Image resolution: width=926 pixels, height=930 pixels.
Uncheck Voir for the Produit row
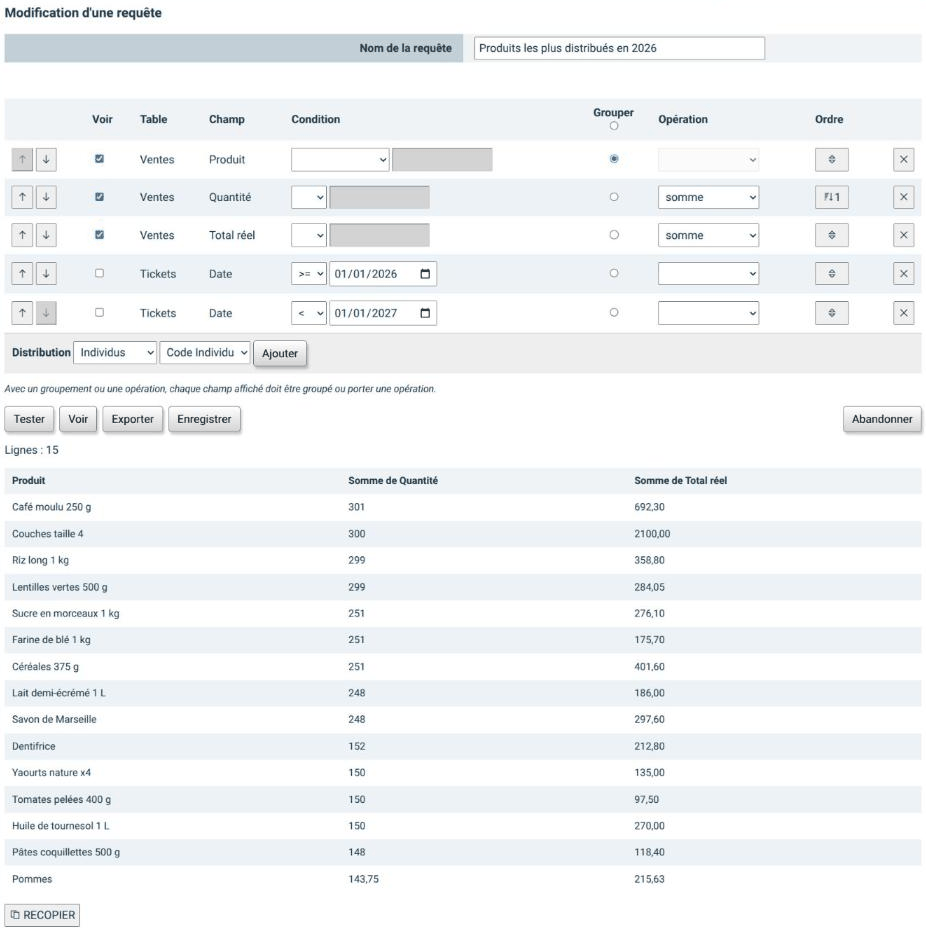pos(100,159)
